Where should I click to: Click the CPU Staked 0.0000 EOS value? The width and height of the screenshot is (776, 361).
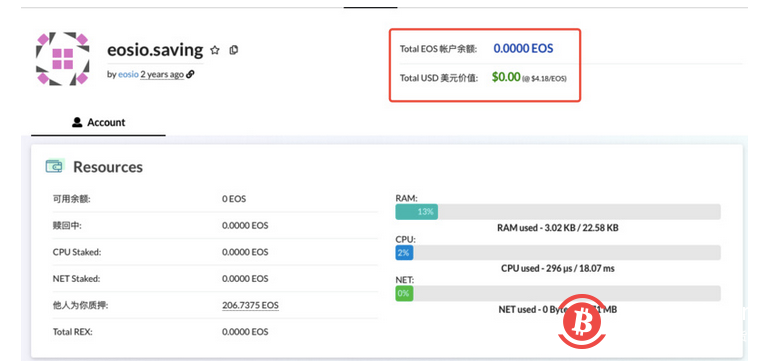(245, 252)
